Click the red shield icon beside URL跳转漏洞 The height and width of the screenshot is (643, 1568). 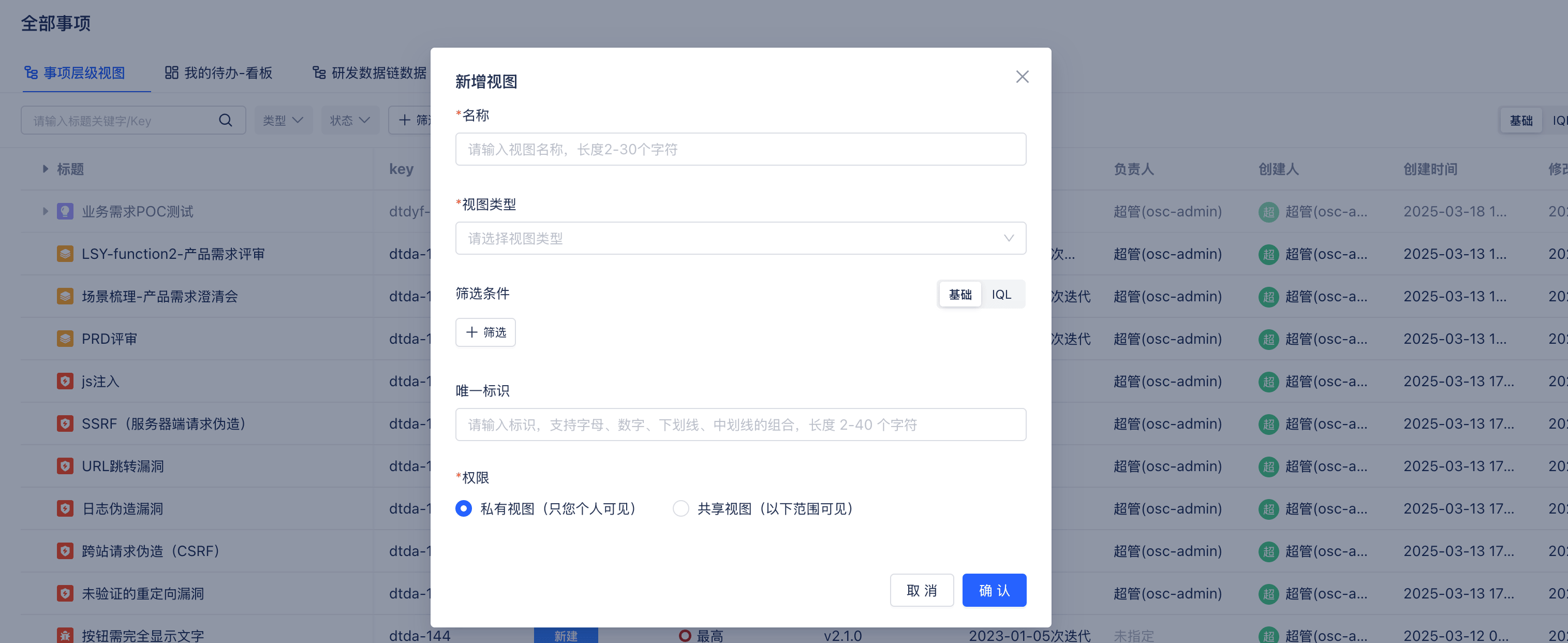coord(65,466)
